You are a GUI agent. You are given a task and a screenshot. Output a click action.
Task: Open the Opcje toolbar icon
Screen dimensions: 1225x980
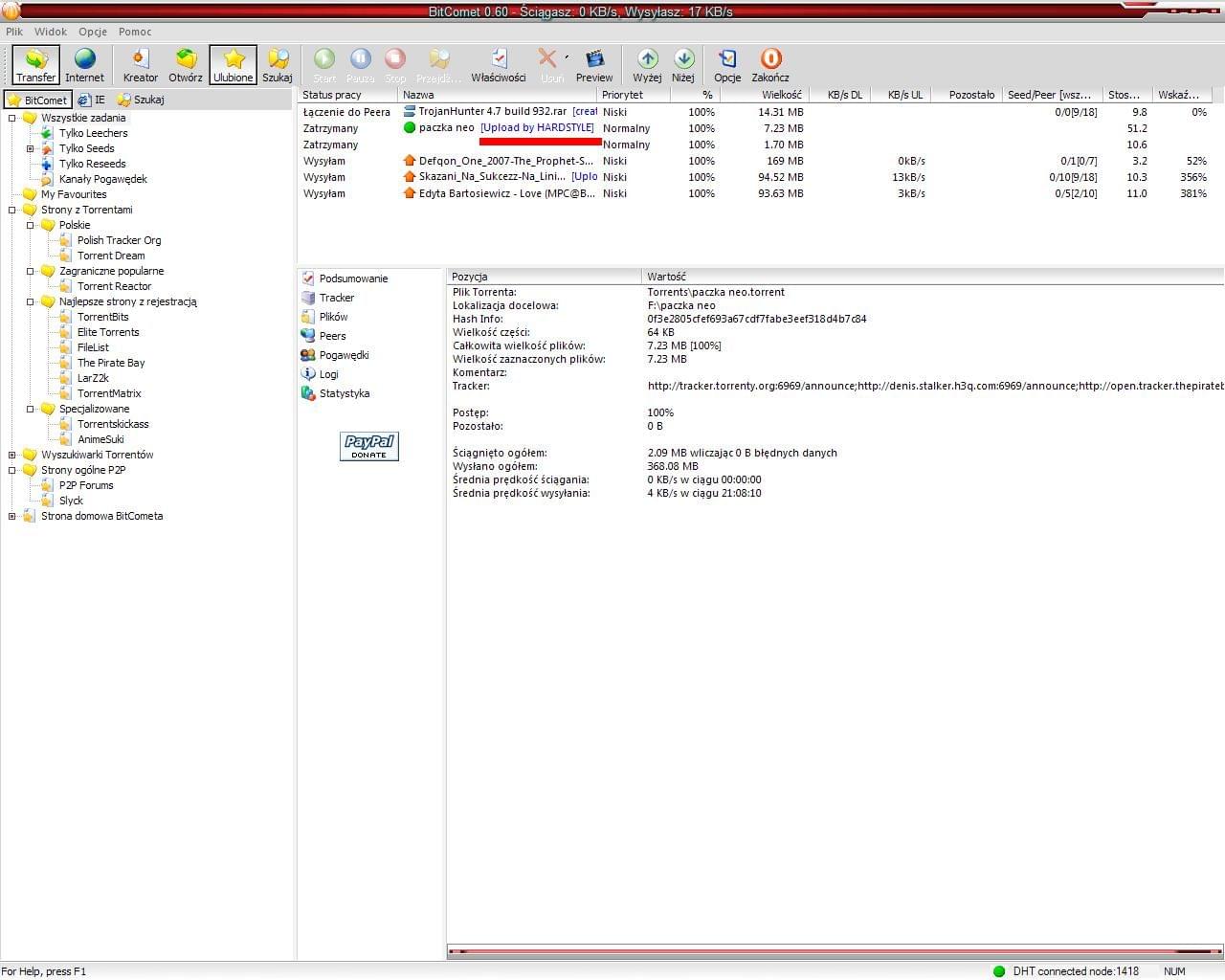(727, 65)
